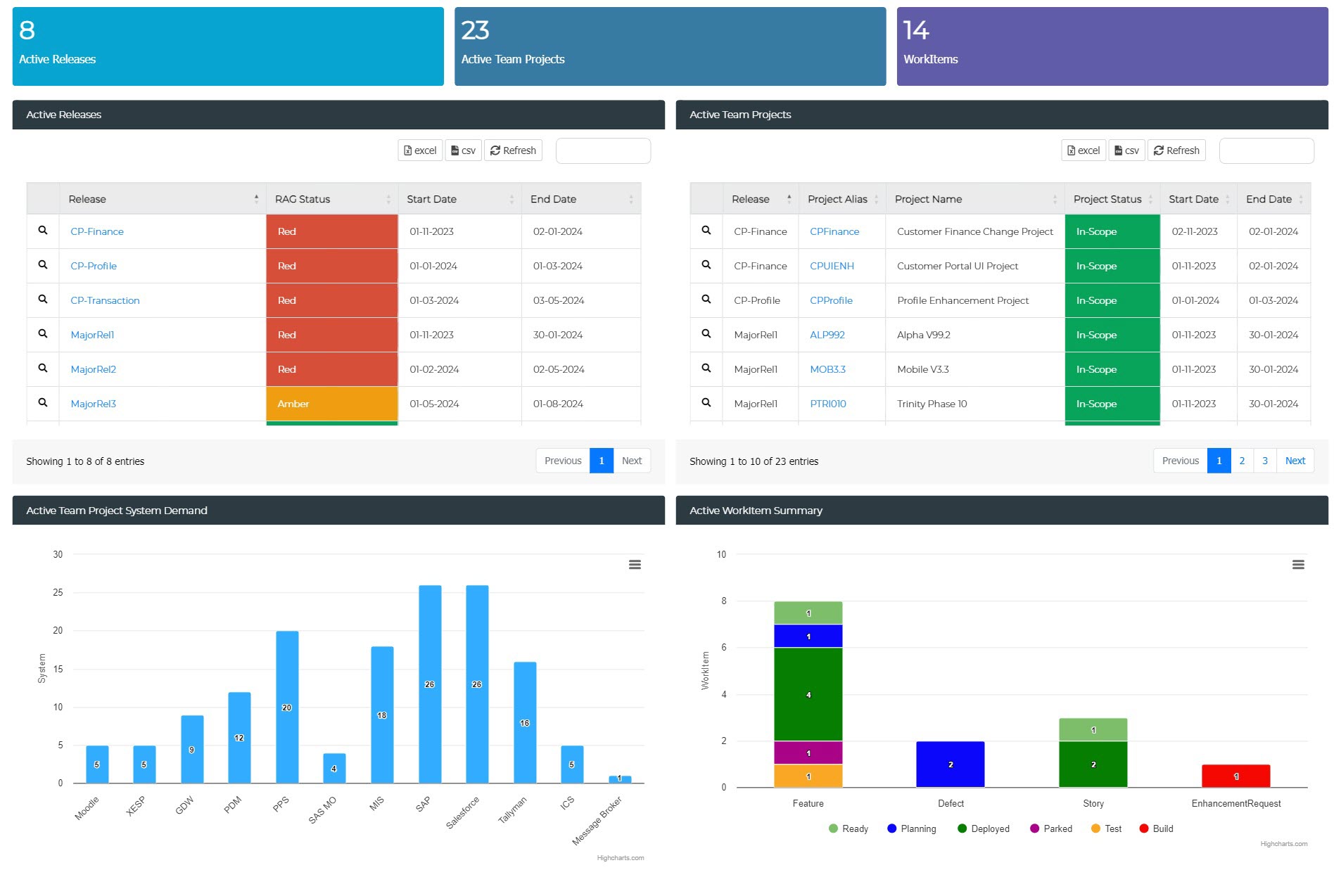
Task: Open magnifier icon for CP-Finance release row
Action: (43, 230)
